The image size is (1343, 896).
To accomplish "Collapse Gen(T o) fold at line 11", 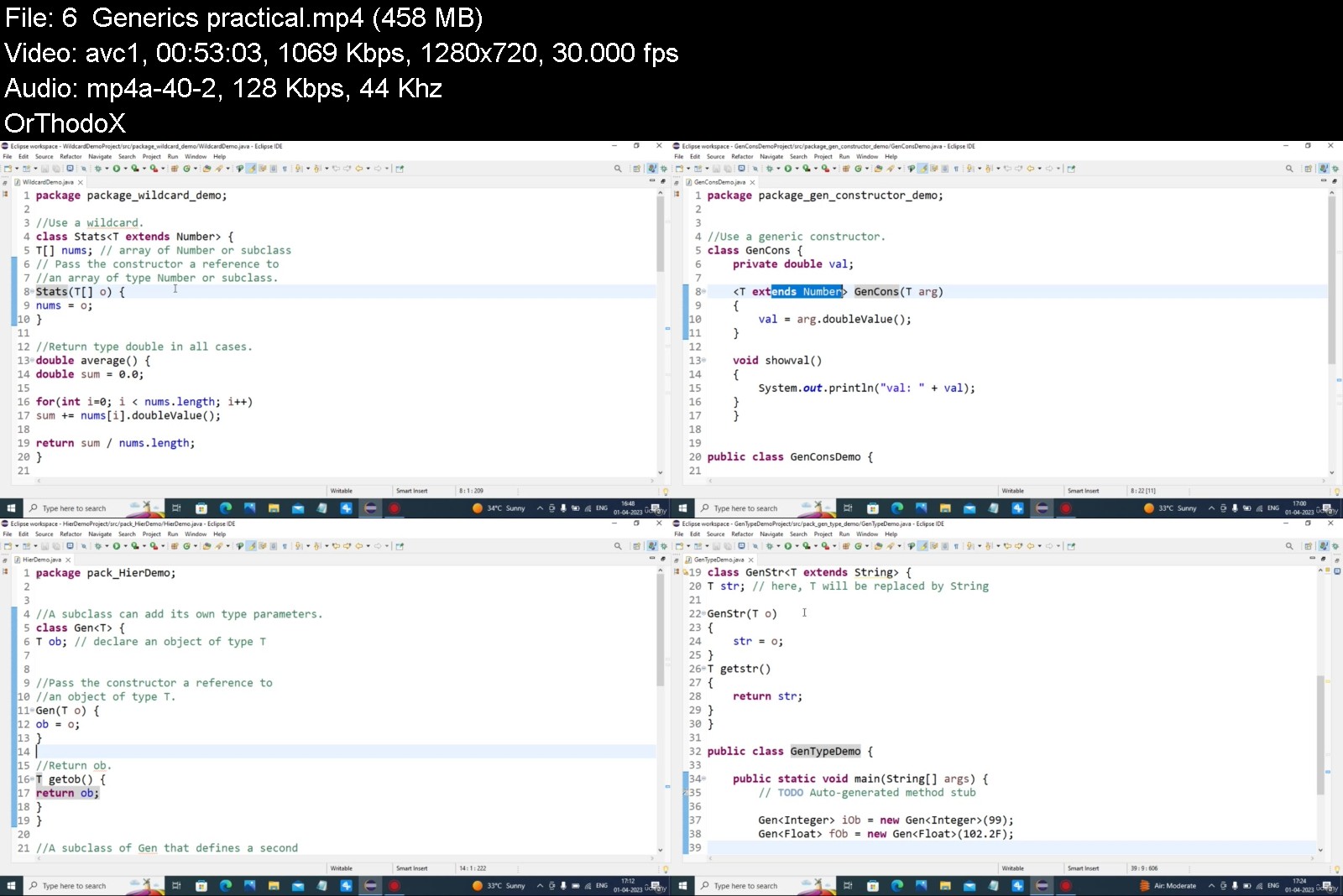I will coord(32,711).
